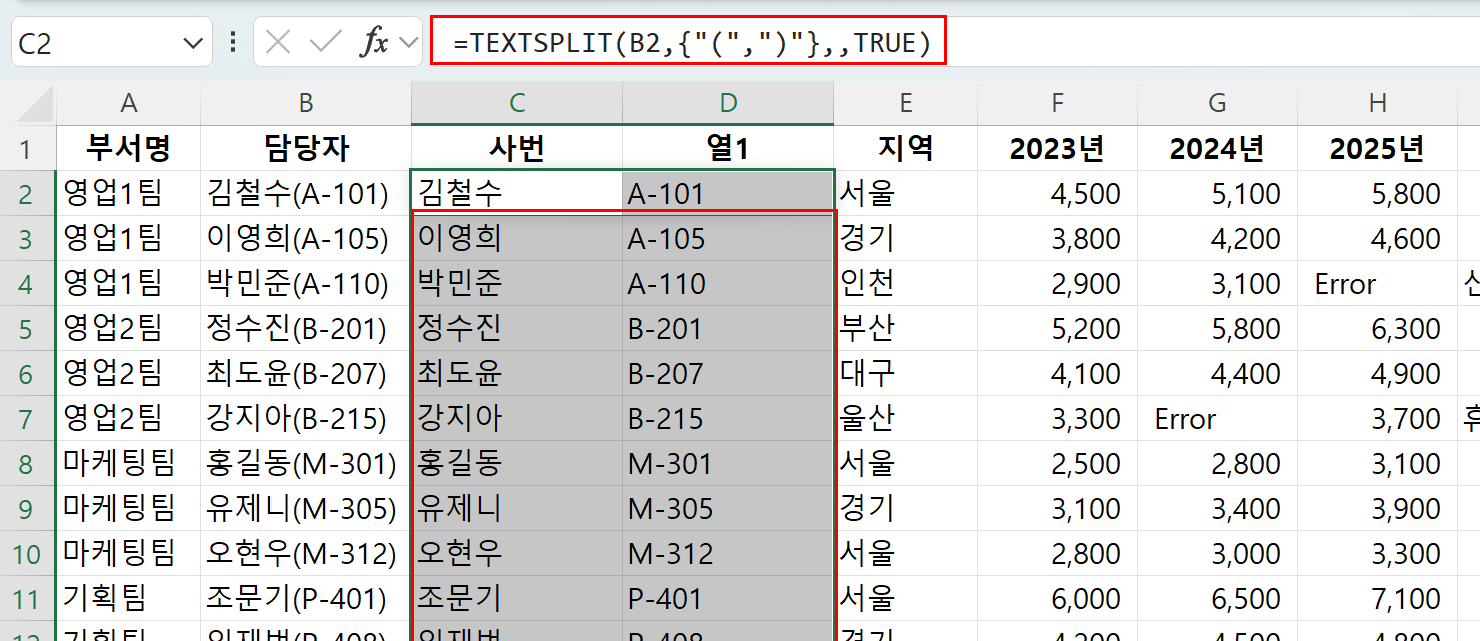Click header cell 지역
The height and width of the screenshot is (641, 1480).
[x=906, y=149]
